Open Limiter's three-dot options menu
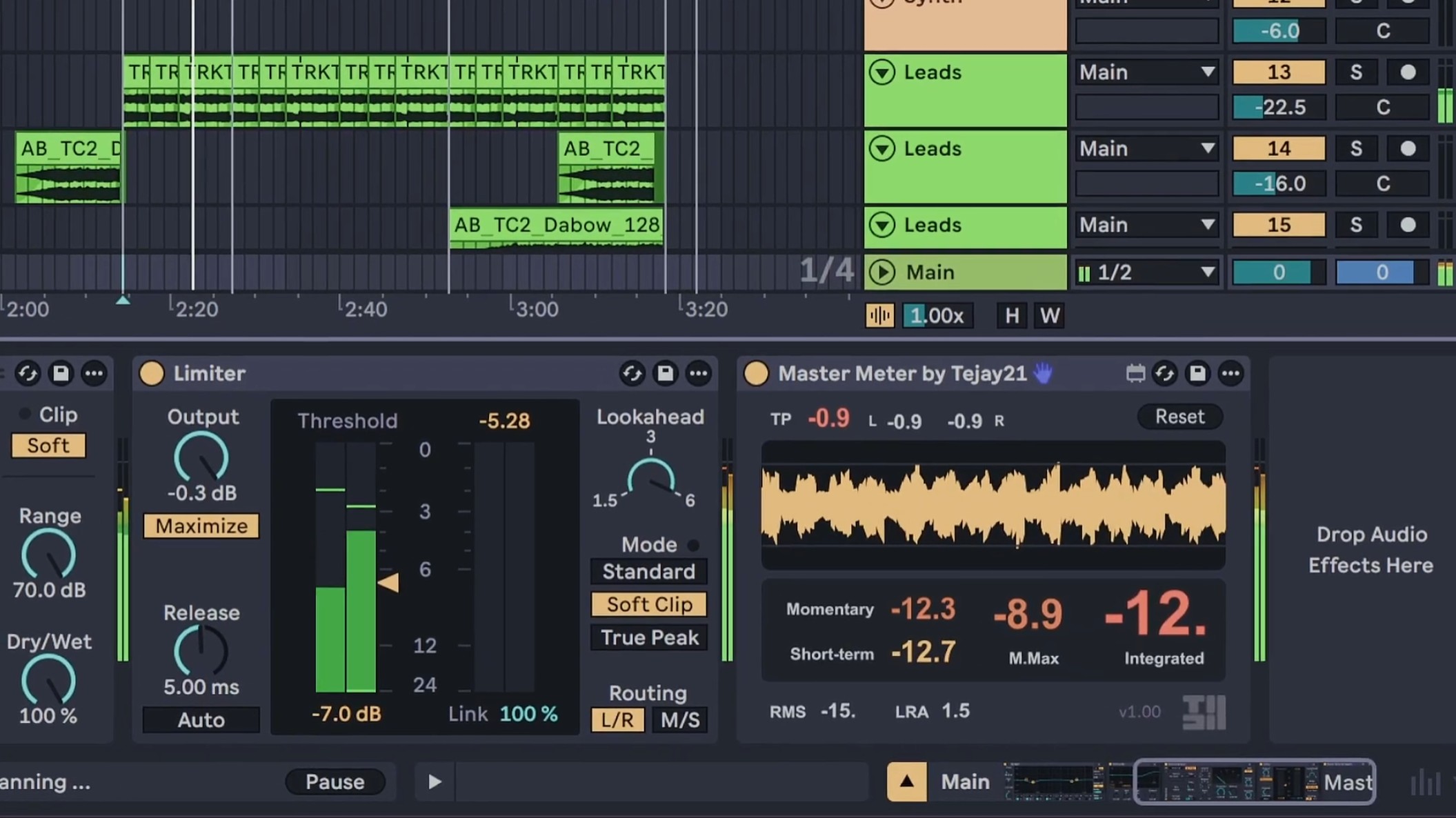This screenshot has width=1456, height=818. (x=698, y=373)
